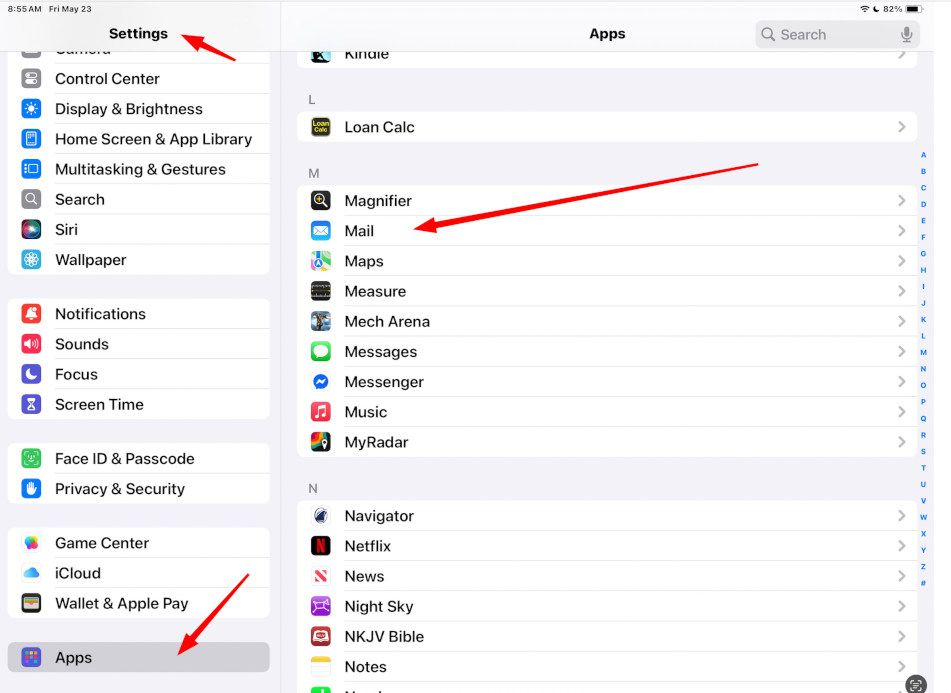The width and height of the screenshot is (951, 693).
Task: Open Maps app settings
Action: coord(607,261)
